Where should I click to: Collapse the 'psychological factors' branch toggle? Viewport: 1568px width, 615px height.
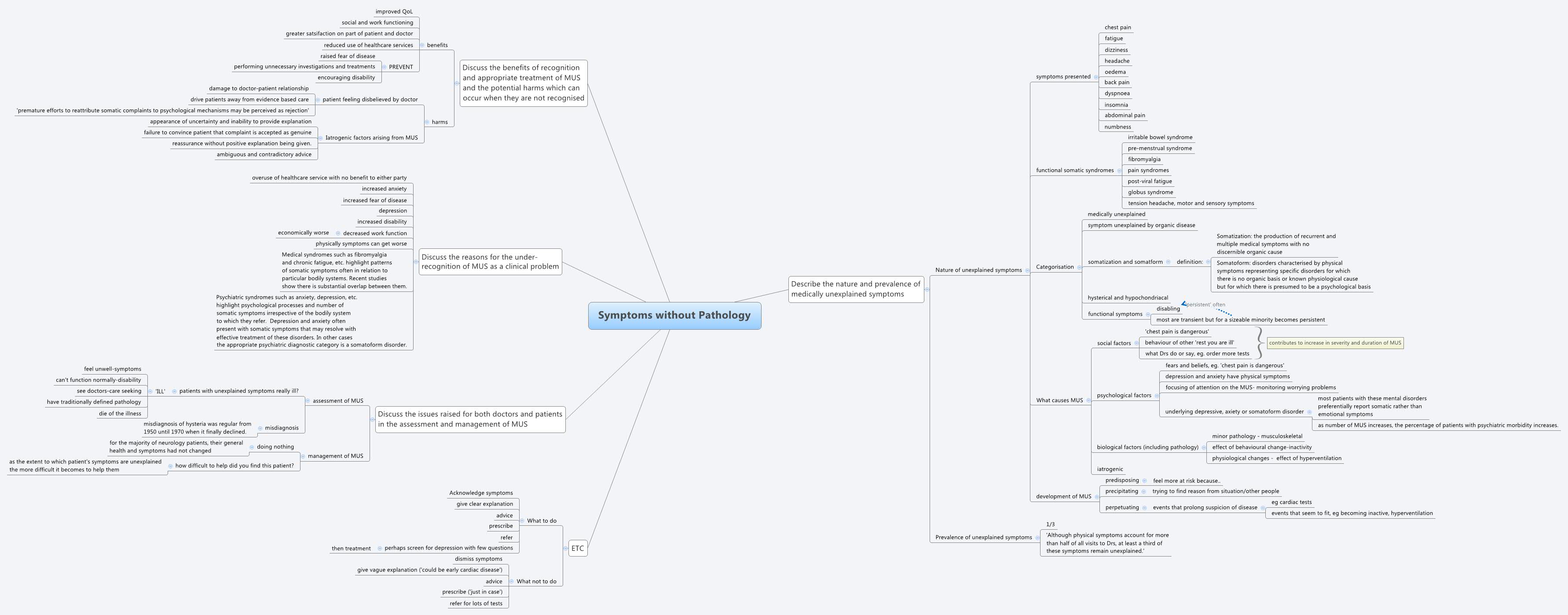click(1157, 396)
